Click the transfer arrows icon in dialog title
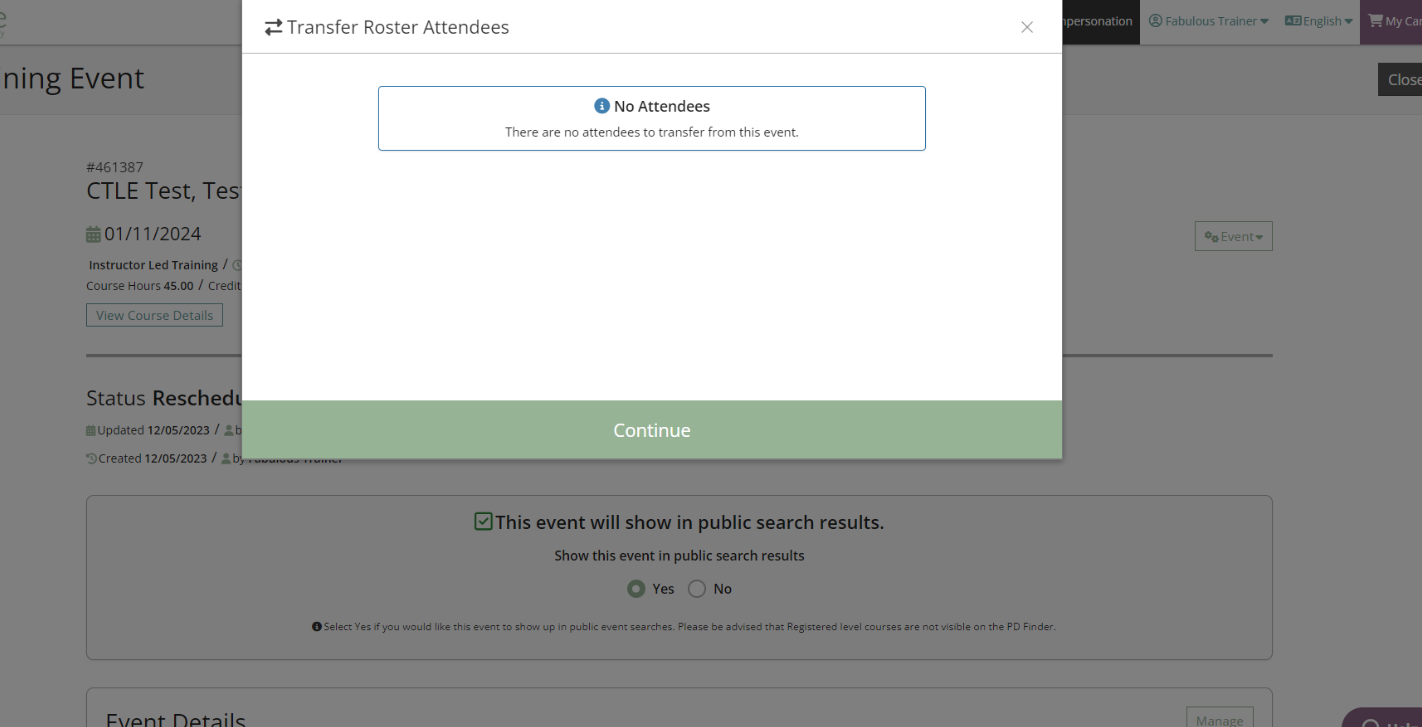1422x727 pixels. pyautogui.click(x=273, y=28)
